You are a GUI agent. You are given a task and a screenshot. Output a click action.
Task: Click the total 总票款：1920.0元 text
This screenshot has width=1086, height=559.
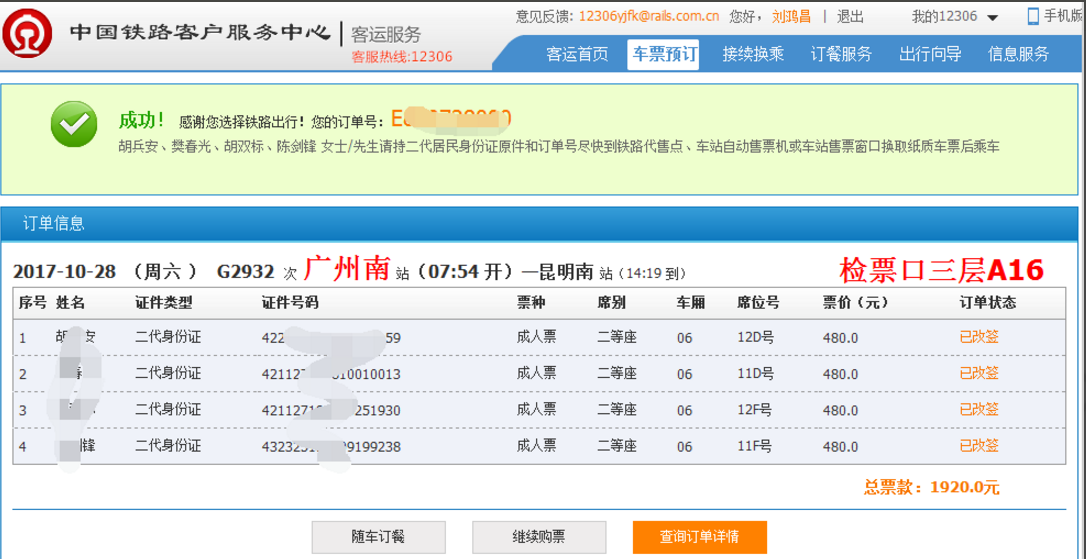click(x=932, y=488)
